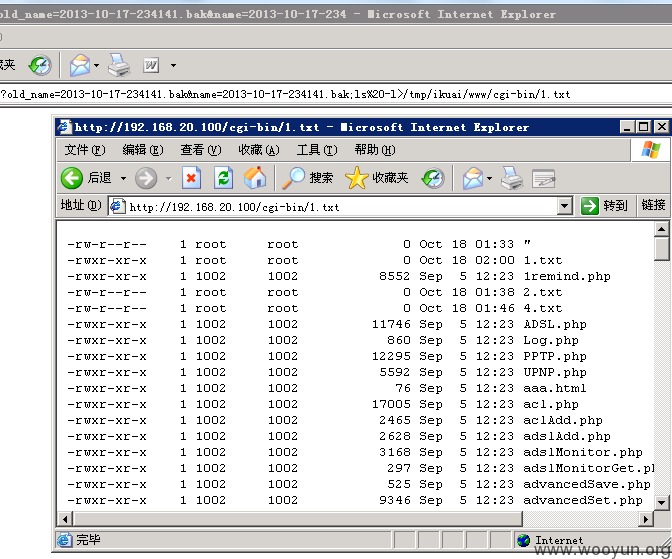This screenshot has width=672, height=559.
Task: Click vertical scrollbar down arrow
Action: pos(662,502)
